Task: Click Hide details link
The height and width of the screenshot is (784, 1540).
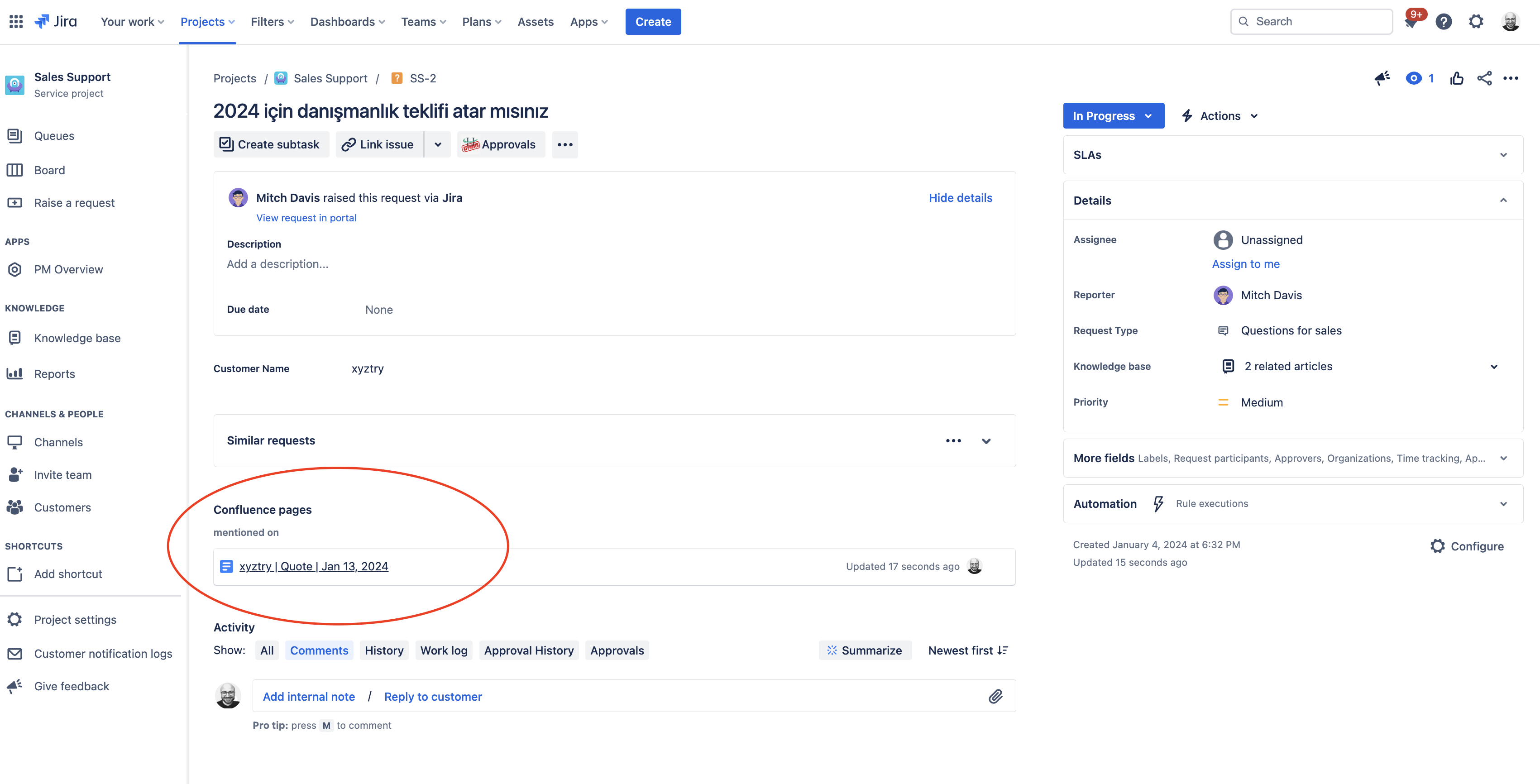Action: (x=960, y=198)
